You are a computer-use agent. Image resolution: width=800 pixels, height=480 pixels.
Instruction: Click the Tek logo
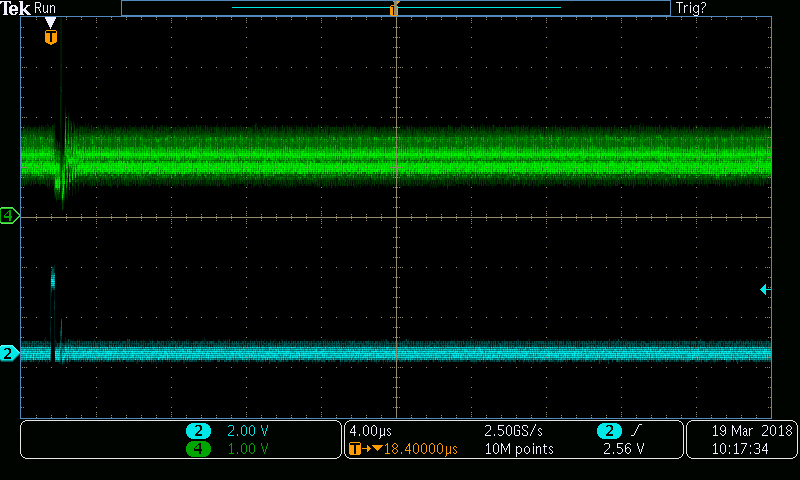click(x=15, y=8)
